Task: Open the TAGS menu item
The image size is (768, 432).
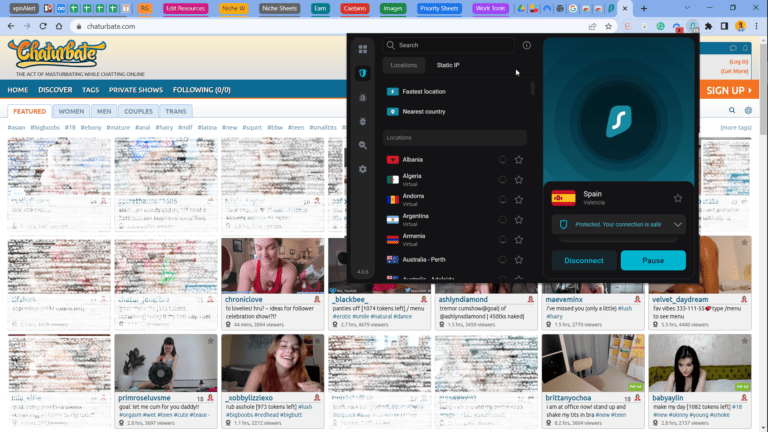Action: (x=91, y=90)
